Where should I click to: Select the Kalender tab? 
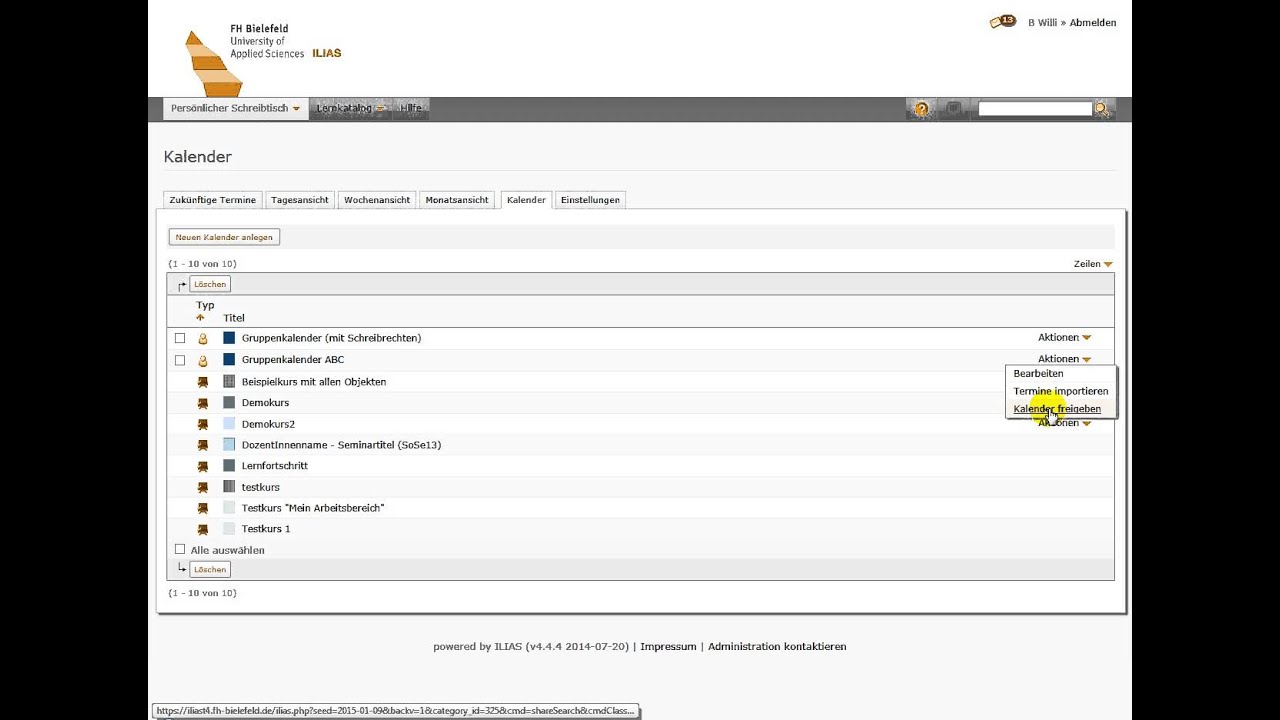[526, 200]
